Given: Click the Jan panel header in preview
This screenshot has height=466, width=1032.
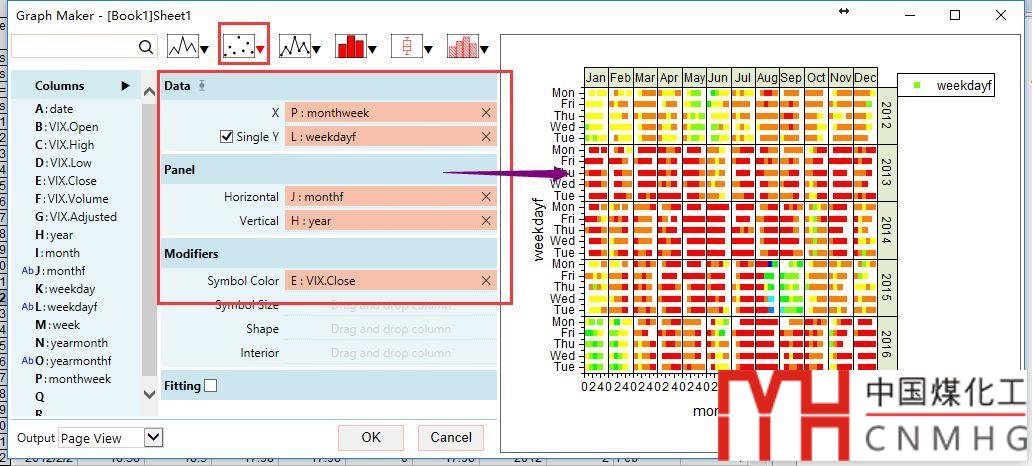Looking at the screenshot, I should [596, 77].
